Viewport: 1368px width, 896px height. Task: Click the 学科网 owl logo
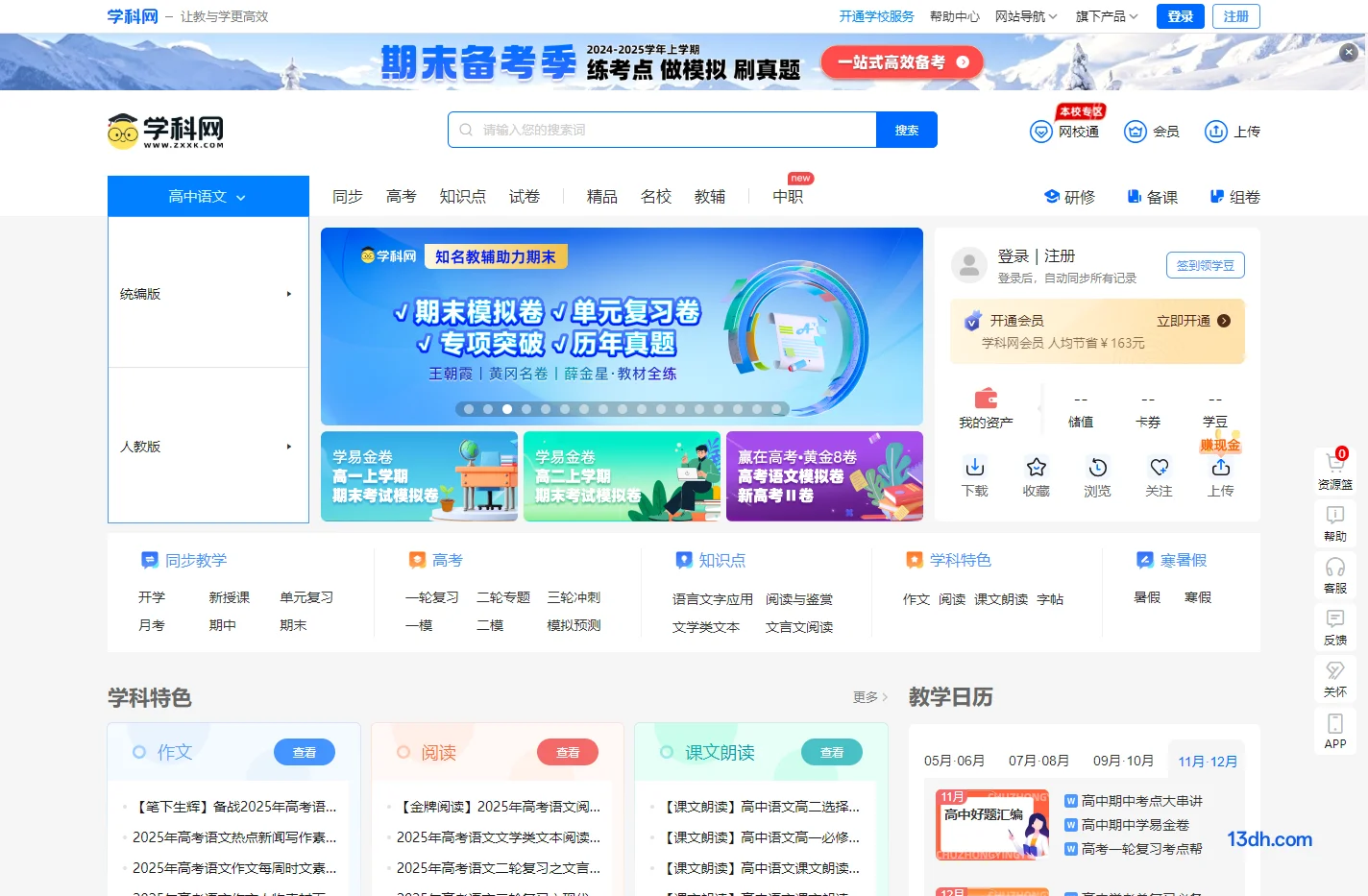tap(165, 132)
